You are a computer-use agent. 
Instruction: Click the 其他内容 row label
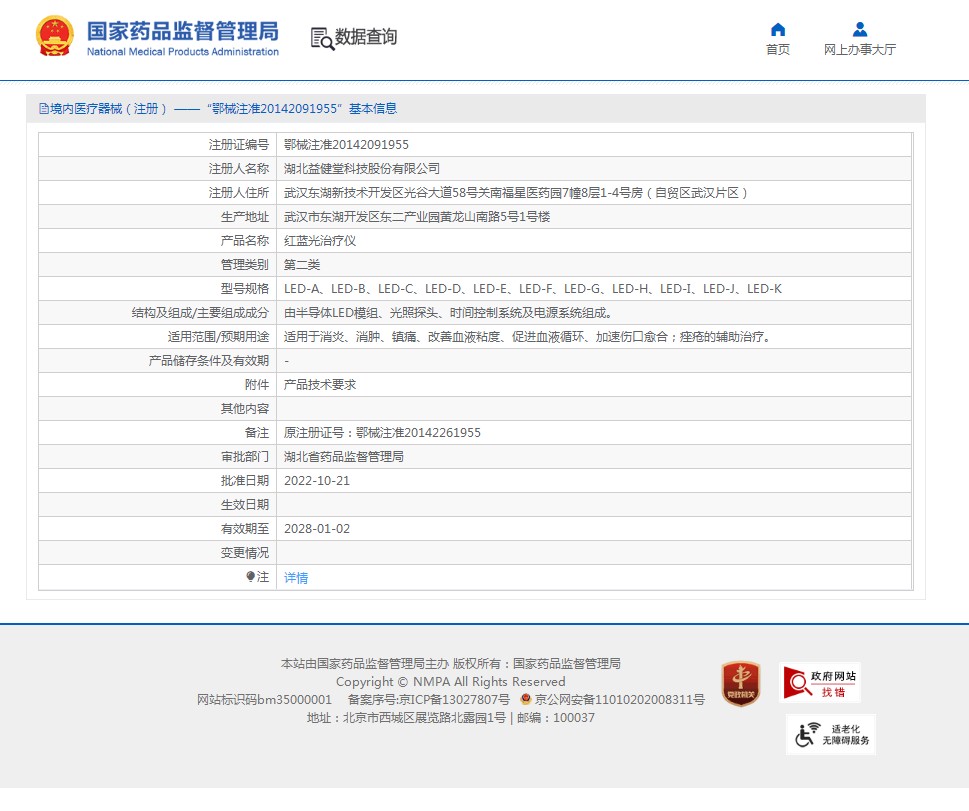[245, 409]
